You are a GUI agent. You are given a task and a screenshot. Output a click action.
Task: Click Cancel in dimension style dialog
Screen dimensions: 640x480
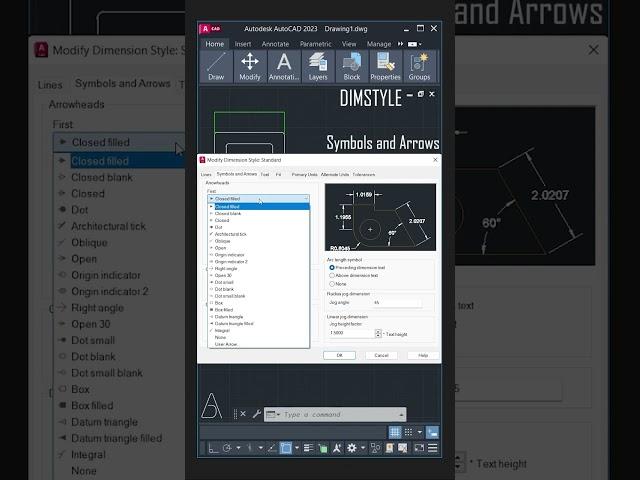[381, 355]
